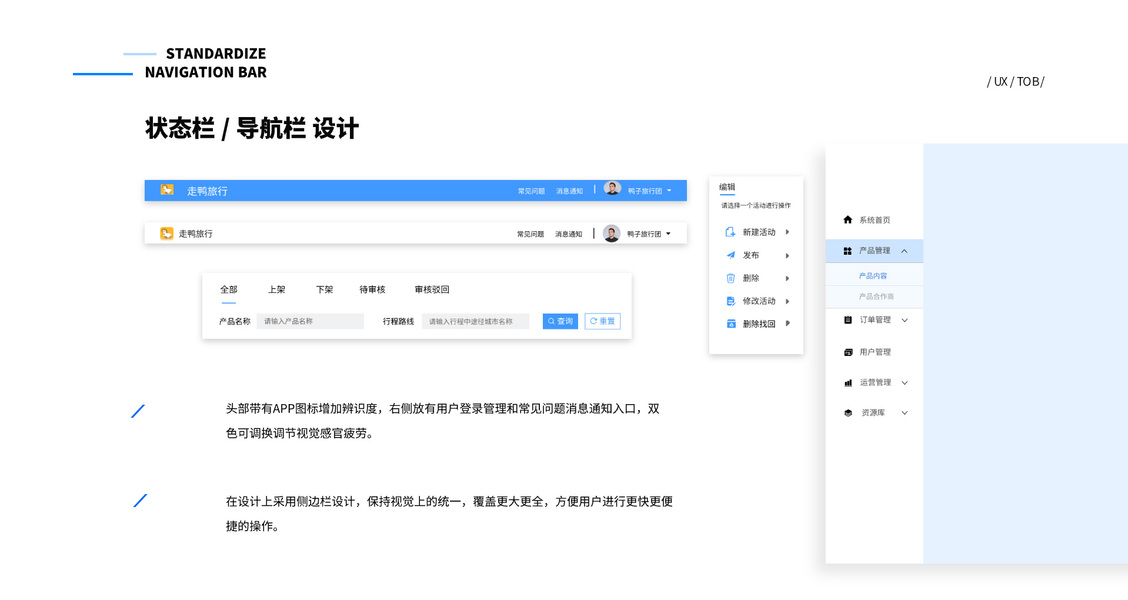Open user avatar in the blue navigation bar
Viewport: 1128px width, 600px height.
[612, 189]
